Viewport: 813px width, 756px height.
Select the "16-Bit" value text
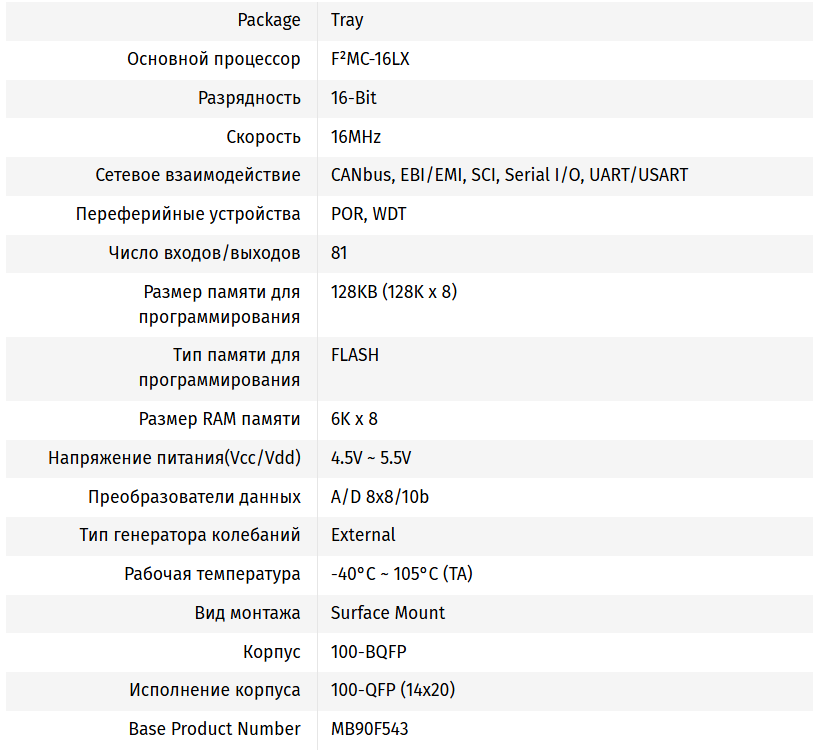click(354, 98)
